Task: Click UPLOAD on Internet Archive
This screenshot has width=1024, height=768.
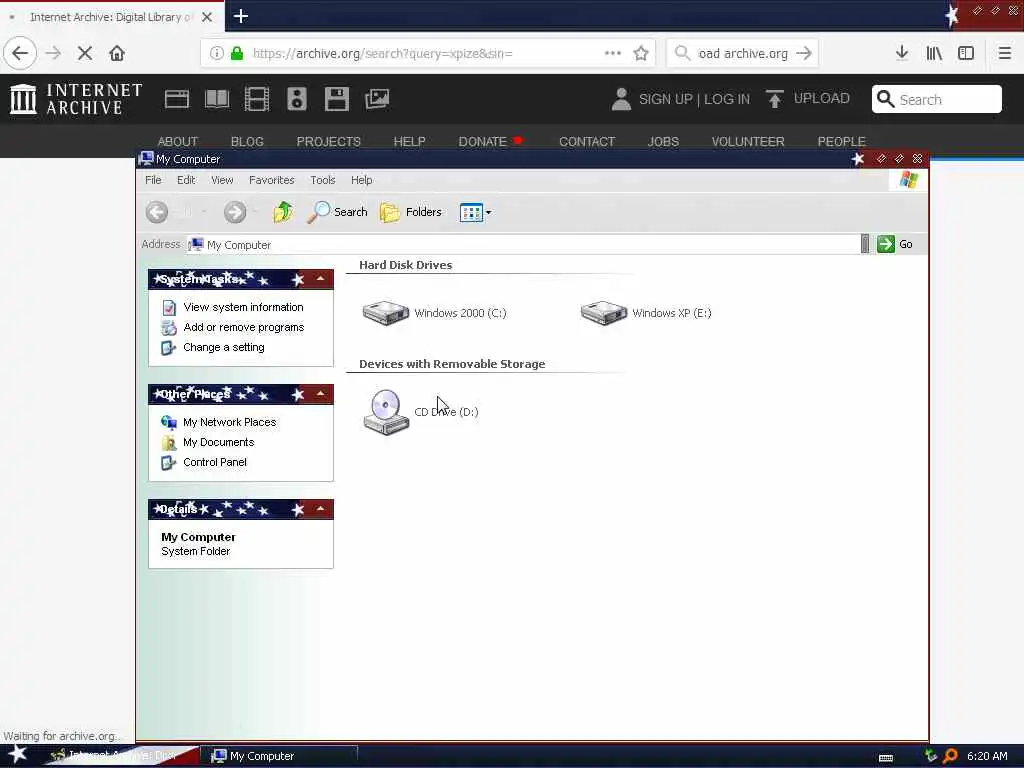Action: tap(808, 99)
